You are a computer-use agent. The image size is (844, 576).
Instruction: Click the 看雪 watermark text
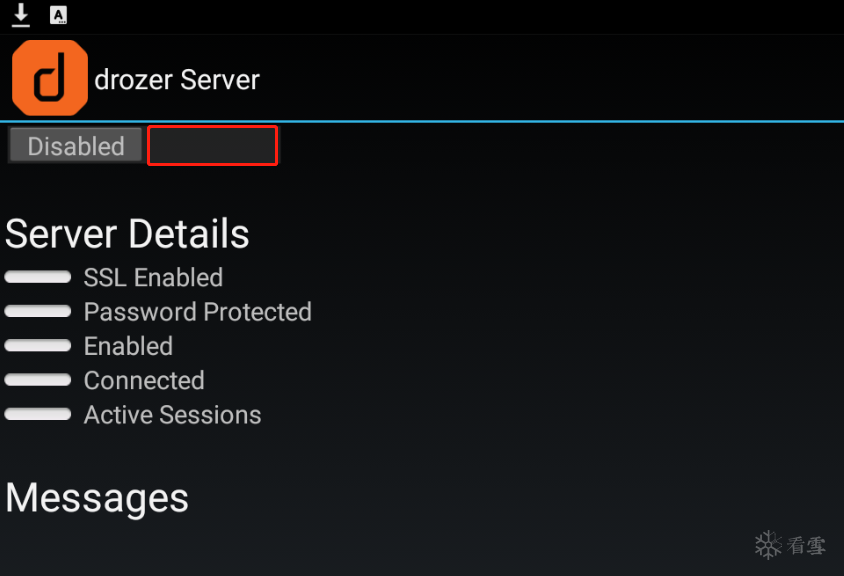click(806, 546)
